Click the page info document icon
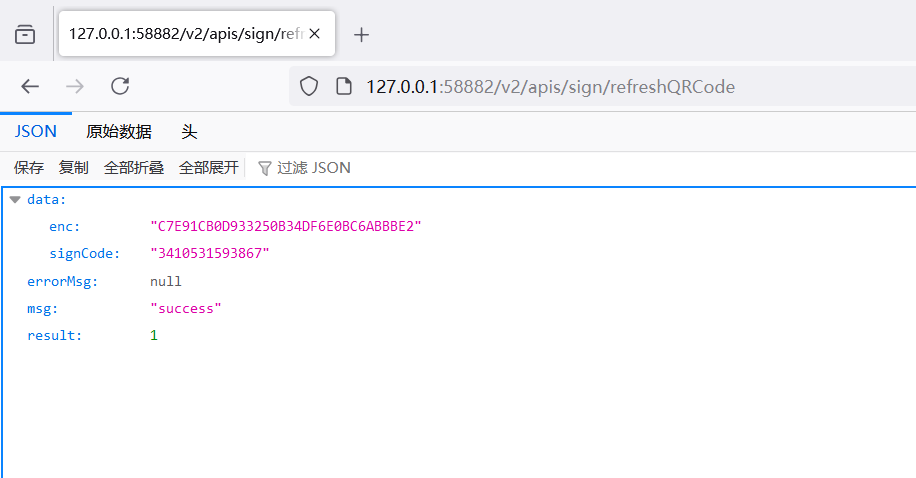 pos(343,87)
